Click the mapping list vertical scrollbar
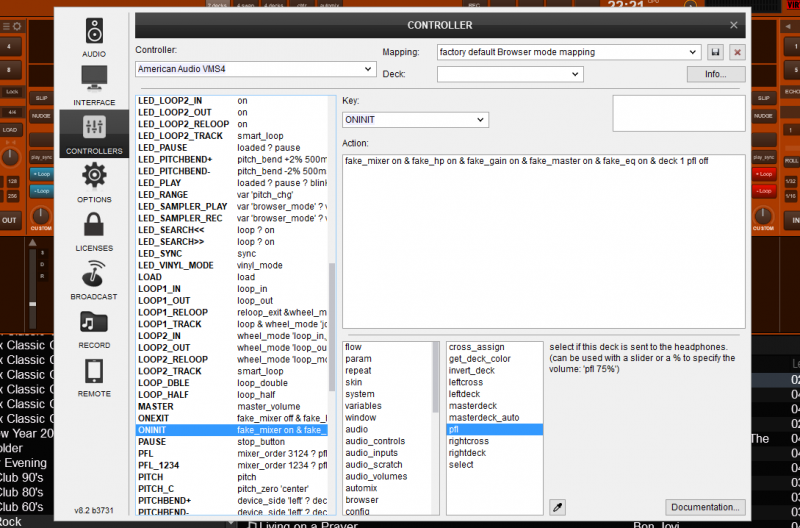Image resolution: width=800 pixels, height=528 pixels. (x=332, y=326)
